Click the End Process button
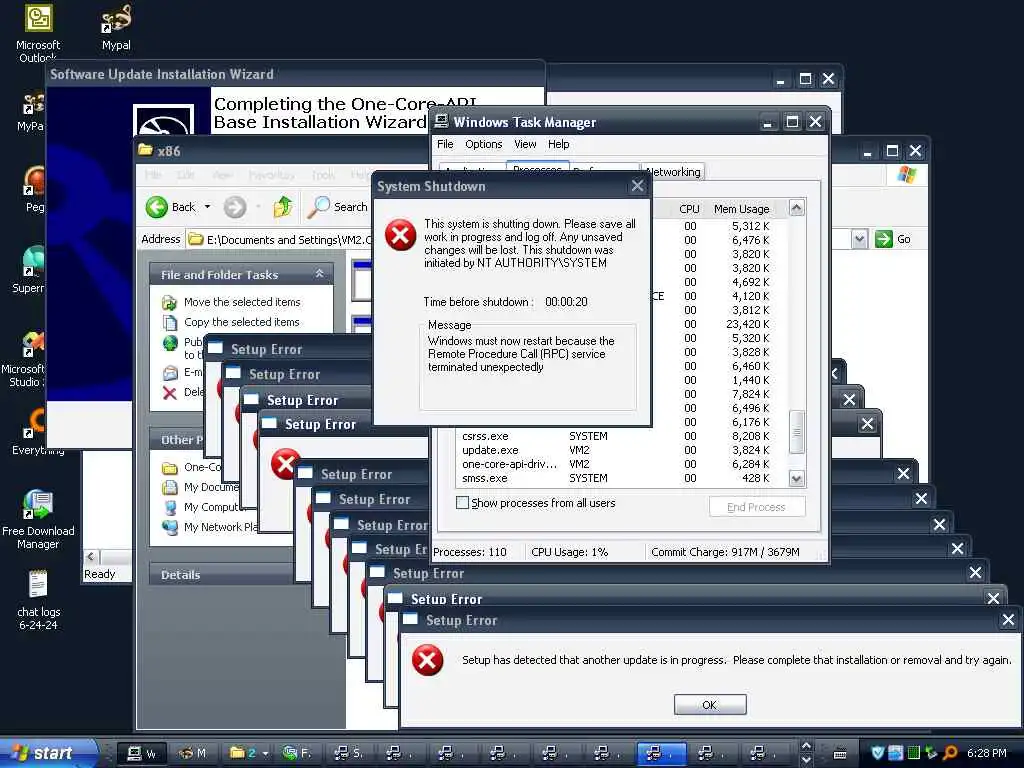1024x768 pixels. coord(756,507)
